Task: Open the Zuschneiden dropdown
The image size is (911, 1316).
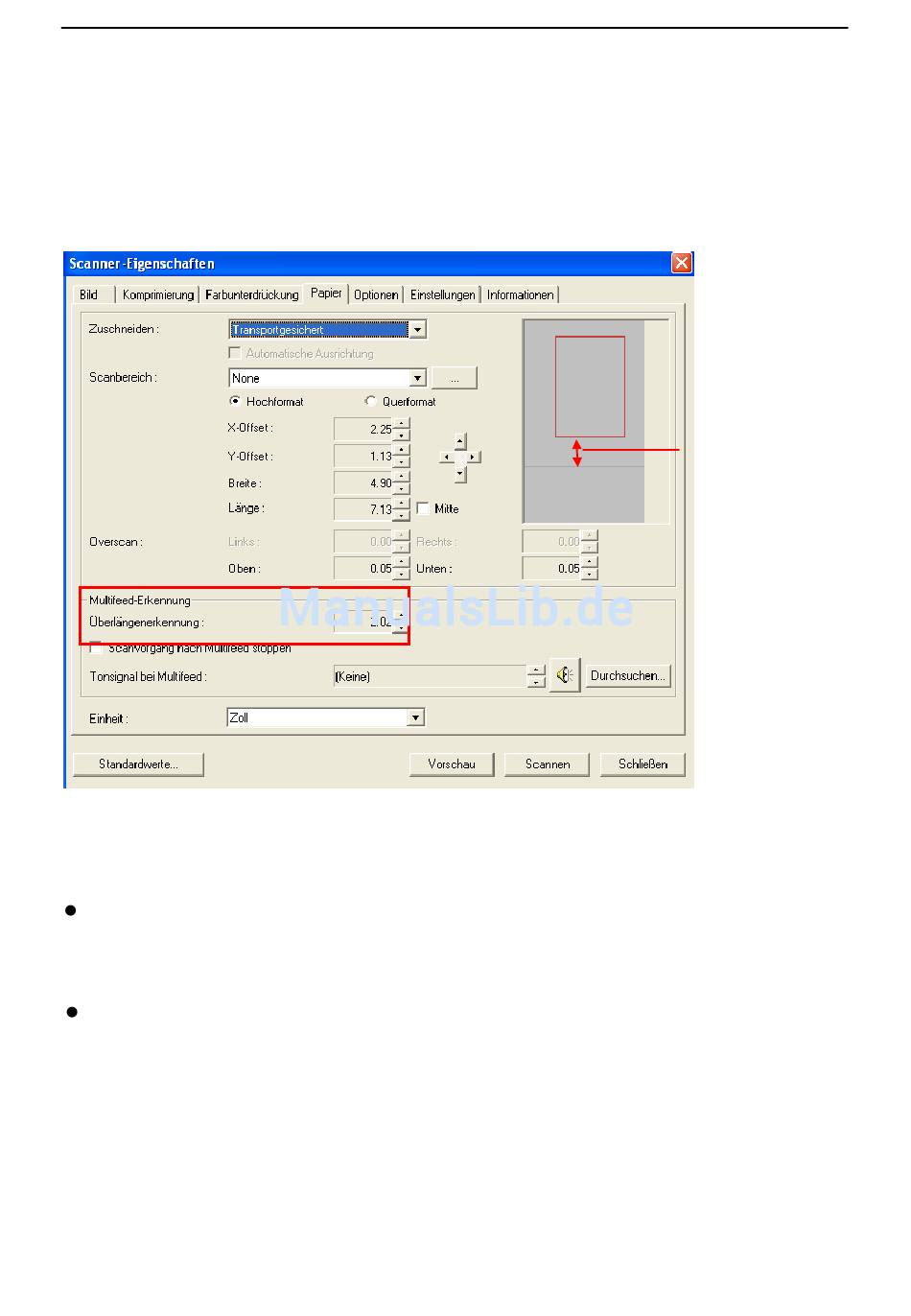Action: point(418,330)
